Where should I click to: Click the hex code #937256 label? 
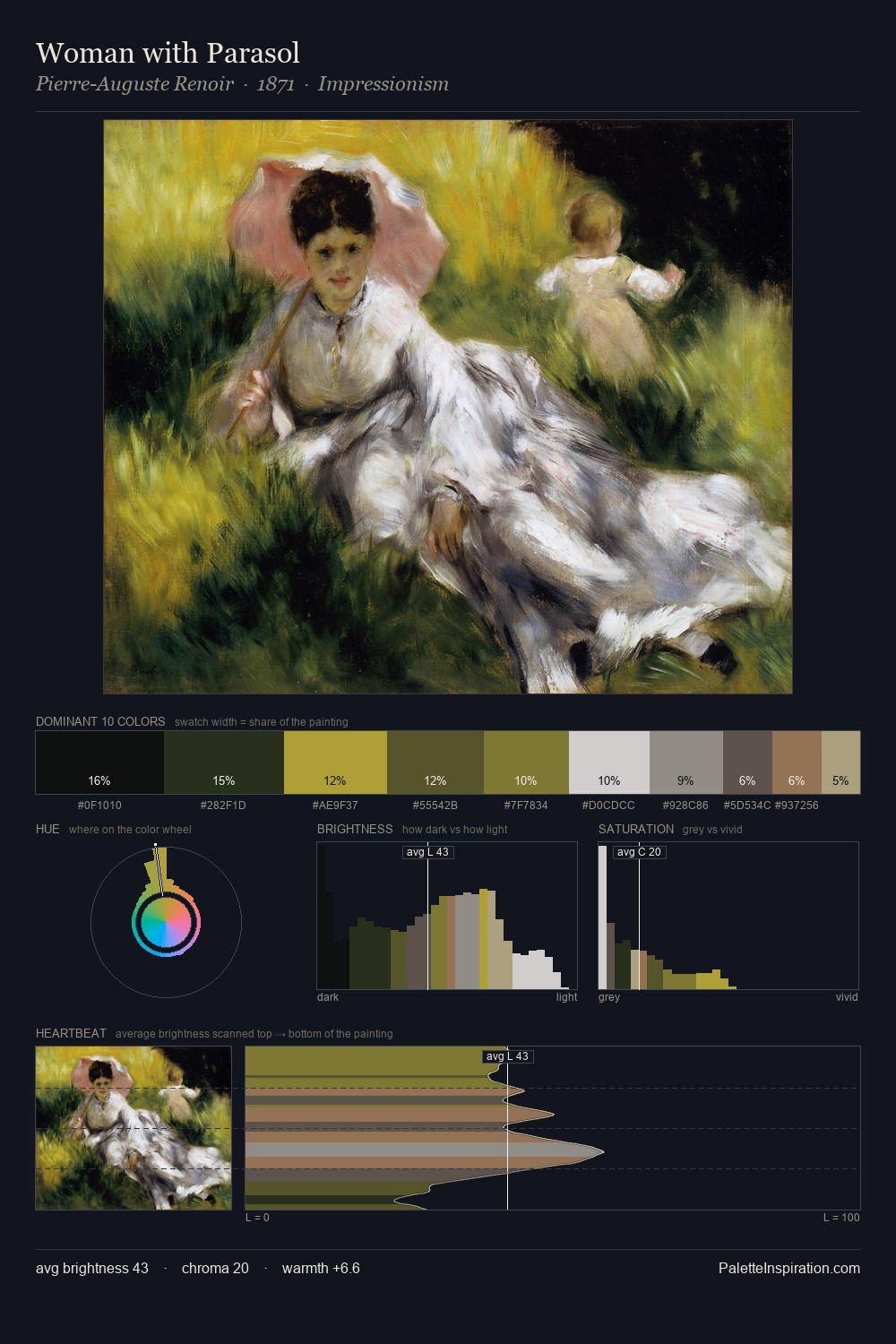797,806
